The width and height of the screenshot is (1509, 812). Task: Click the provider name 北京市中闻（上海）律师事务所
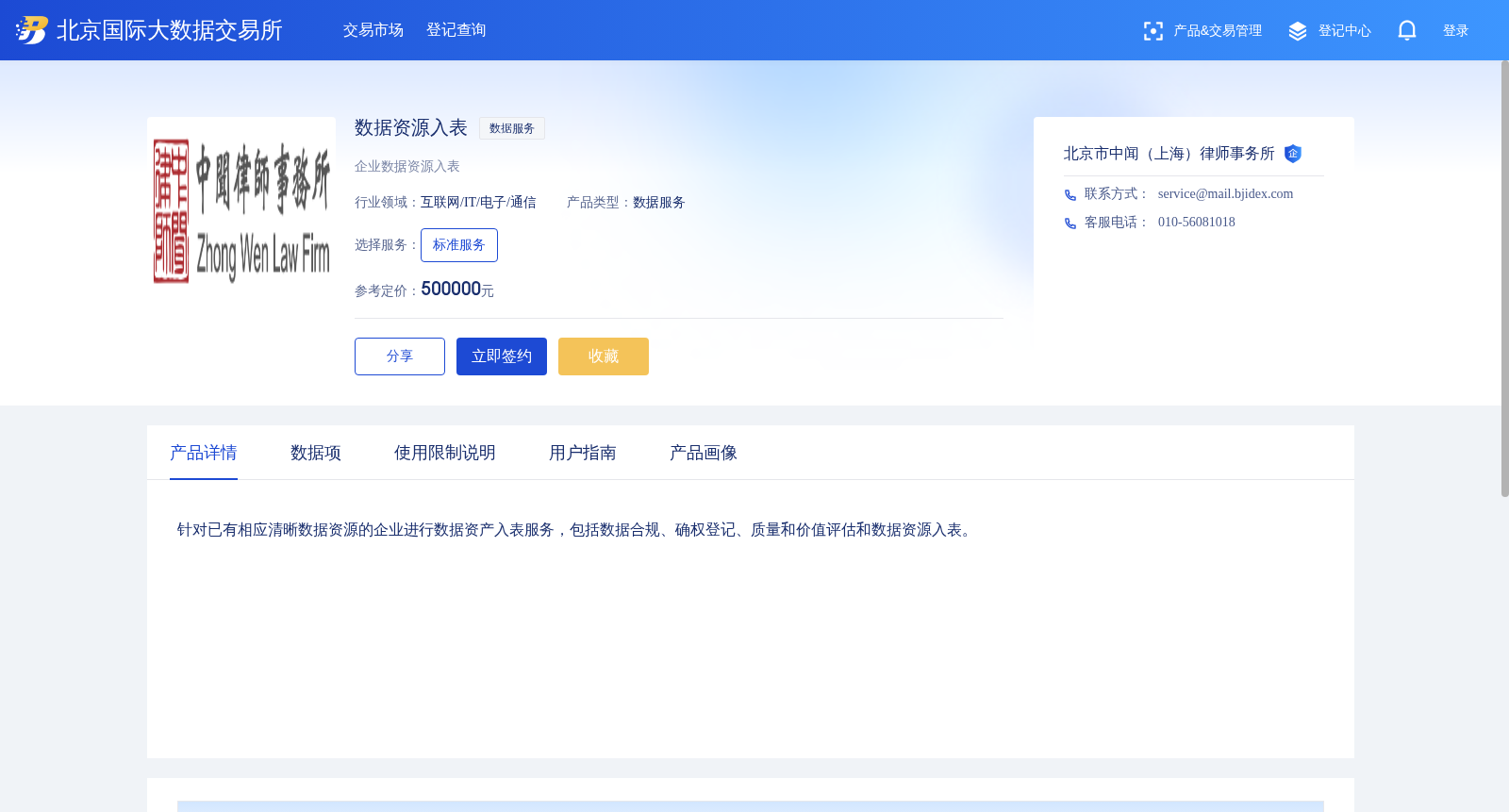[x=1169, y=154]
